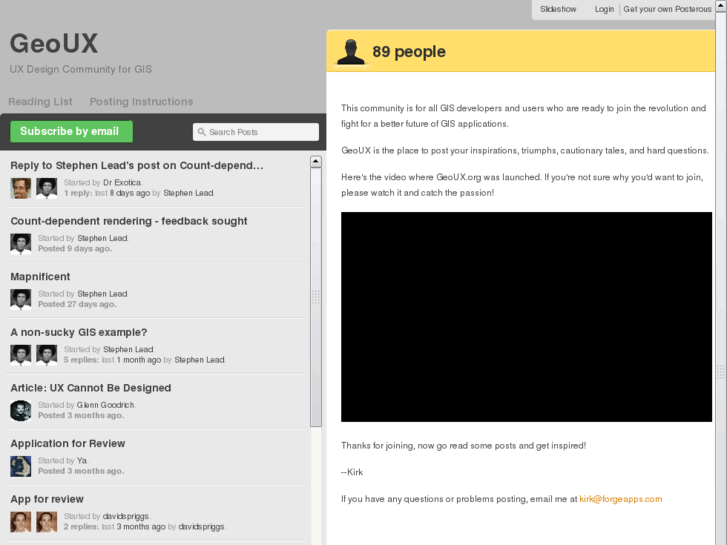Screen dimensions: 727x545
Task: Open Glenn Goodrich's avatar on UX article post
Action: click(21, 410)
